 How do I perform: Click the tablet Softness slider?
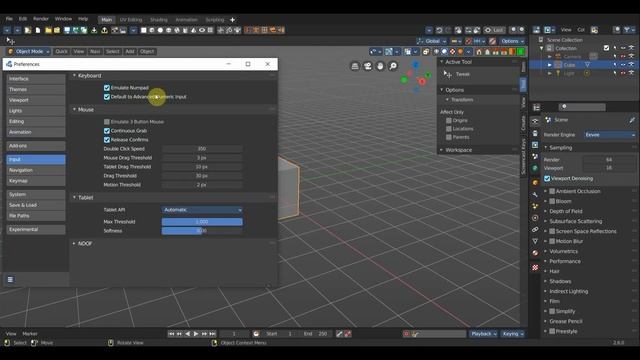[202, 231]
